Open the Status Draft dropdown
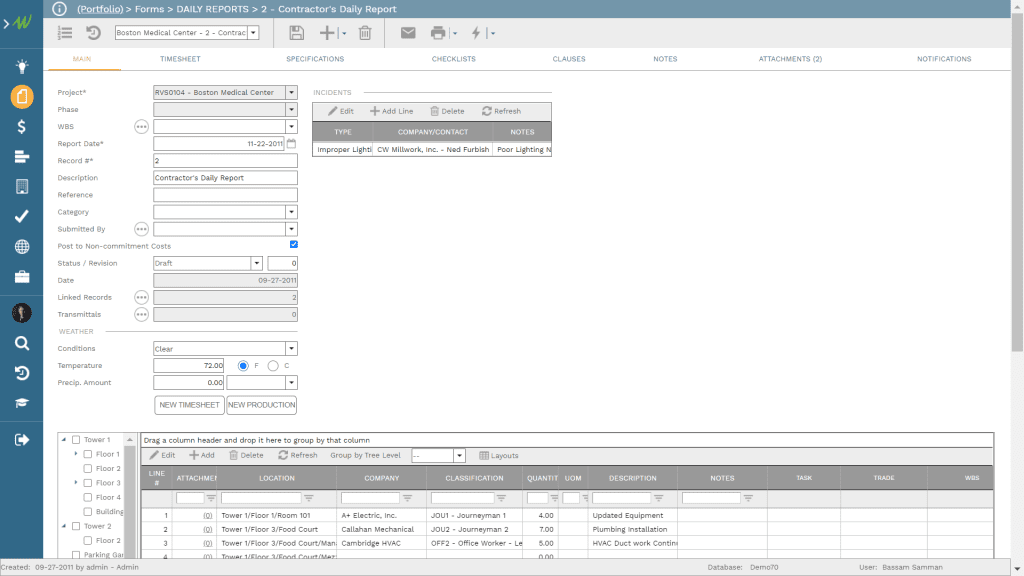Screen dimensions: 1024x576 (256, 263)
